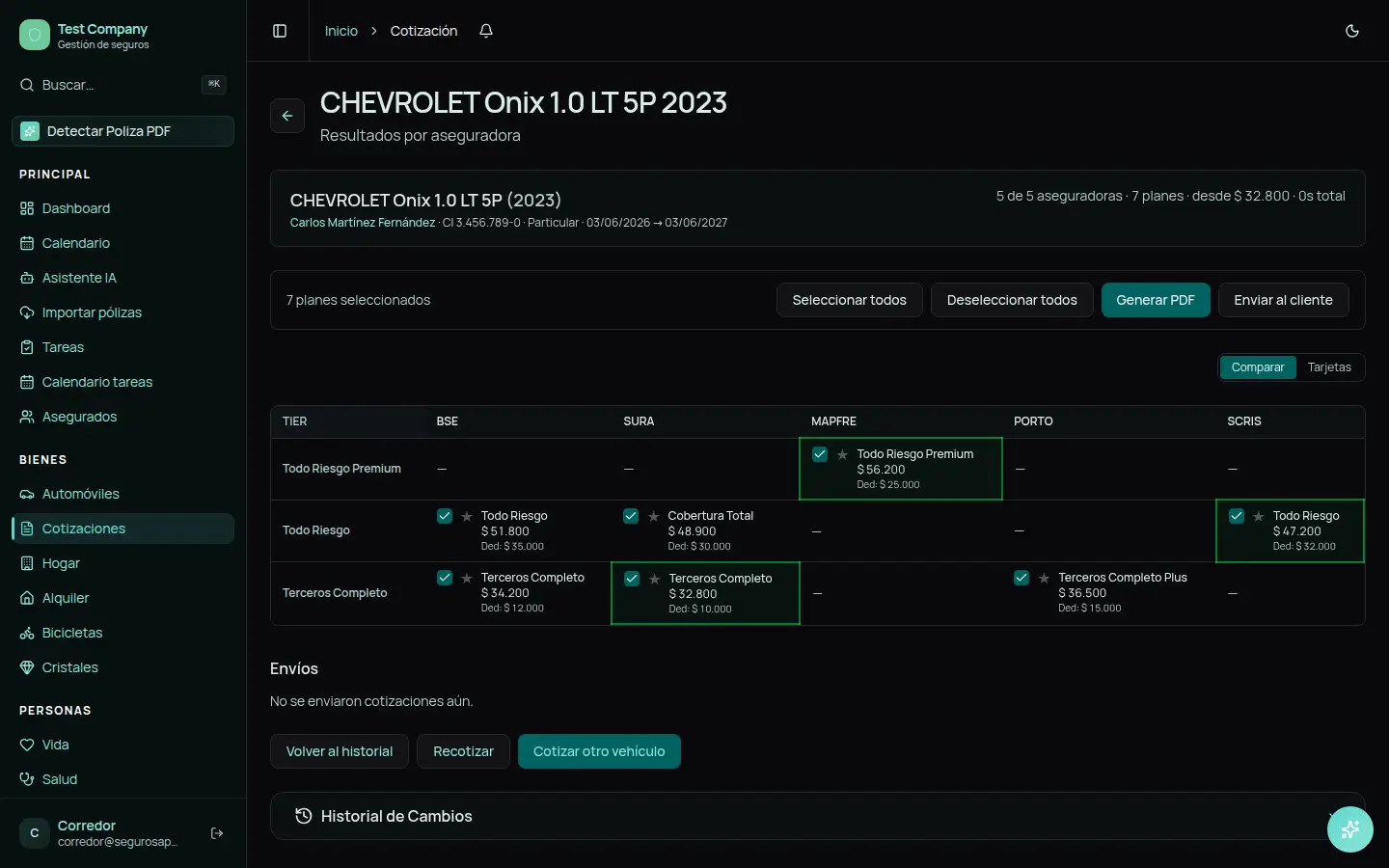Open Salud in the sidebar
The image size is (1389, 868).
pos(123,779)
